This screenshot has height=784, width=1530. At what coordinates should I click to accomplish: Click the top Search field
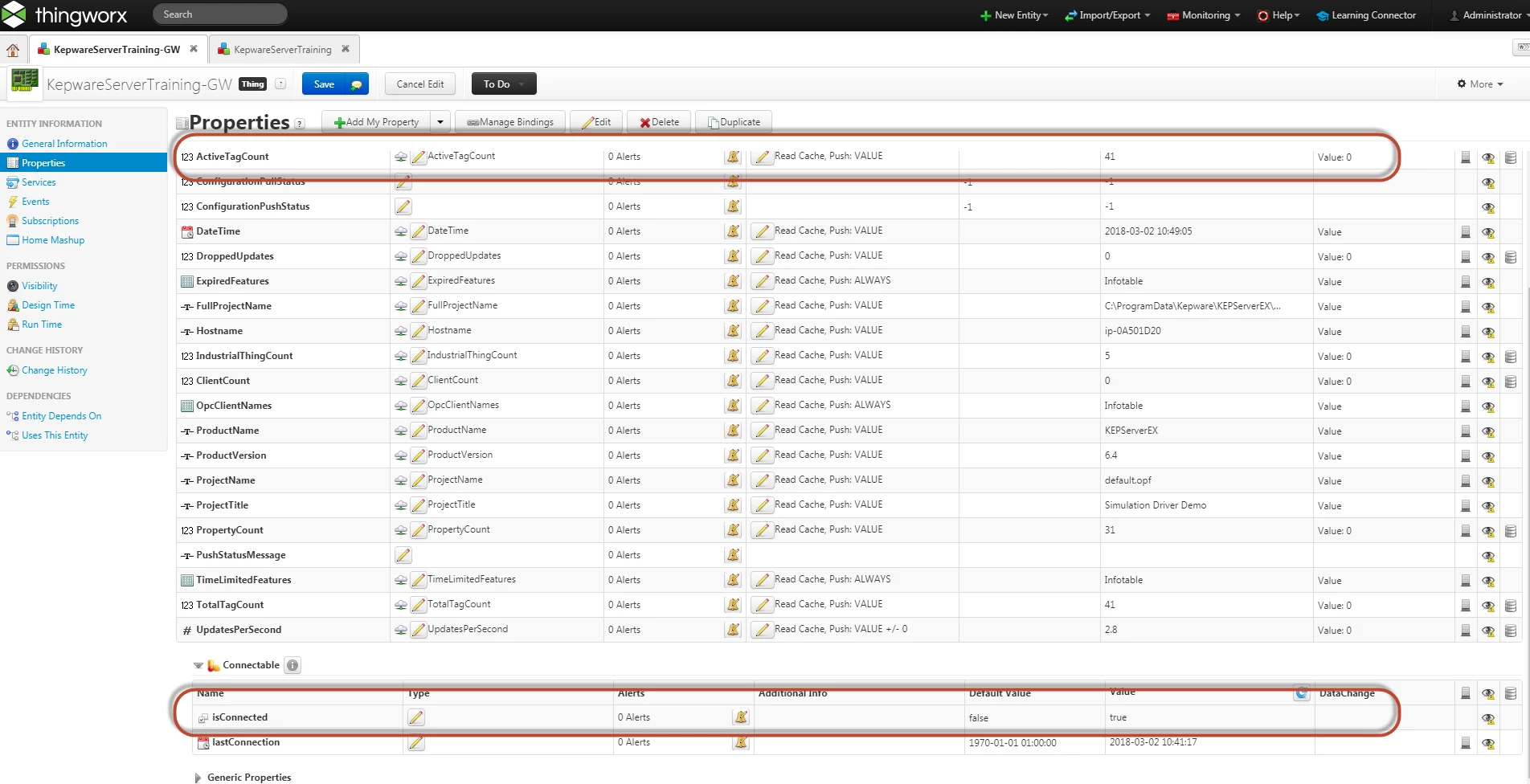point(219,14)
